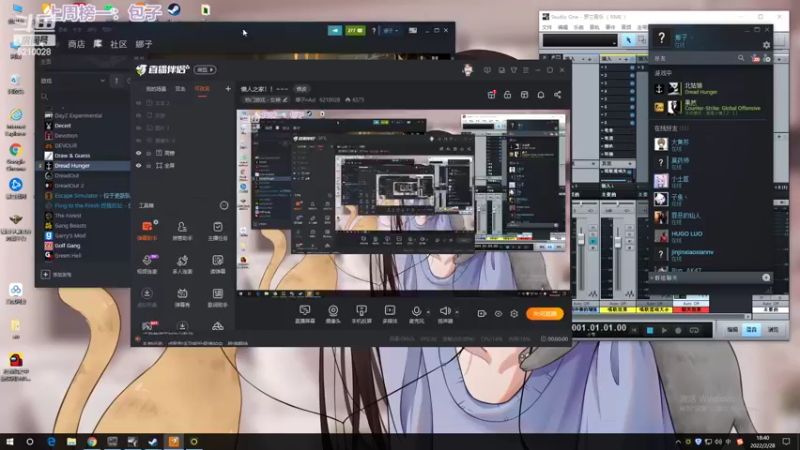This screenshot has height=450, width=800.
Task: Open the Steam friends list settings gear
Action: 766,45
